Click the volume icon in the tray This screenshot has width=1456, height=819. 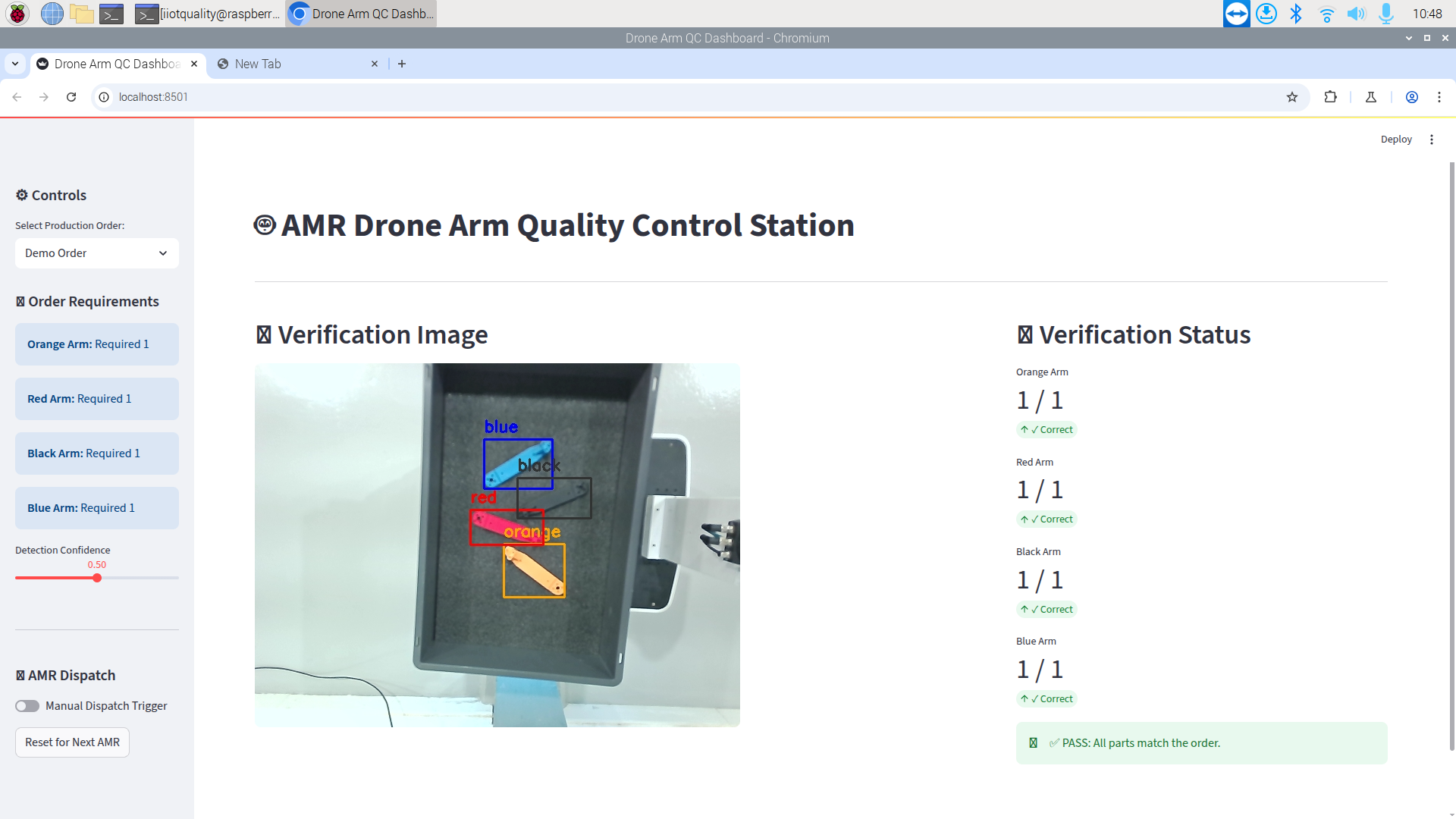point(1357,13)
